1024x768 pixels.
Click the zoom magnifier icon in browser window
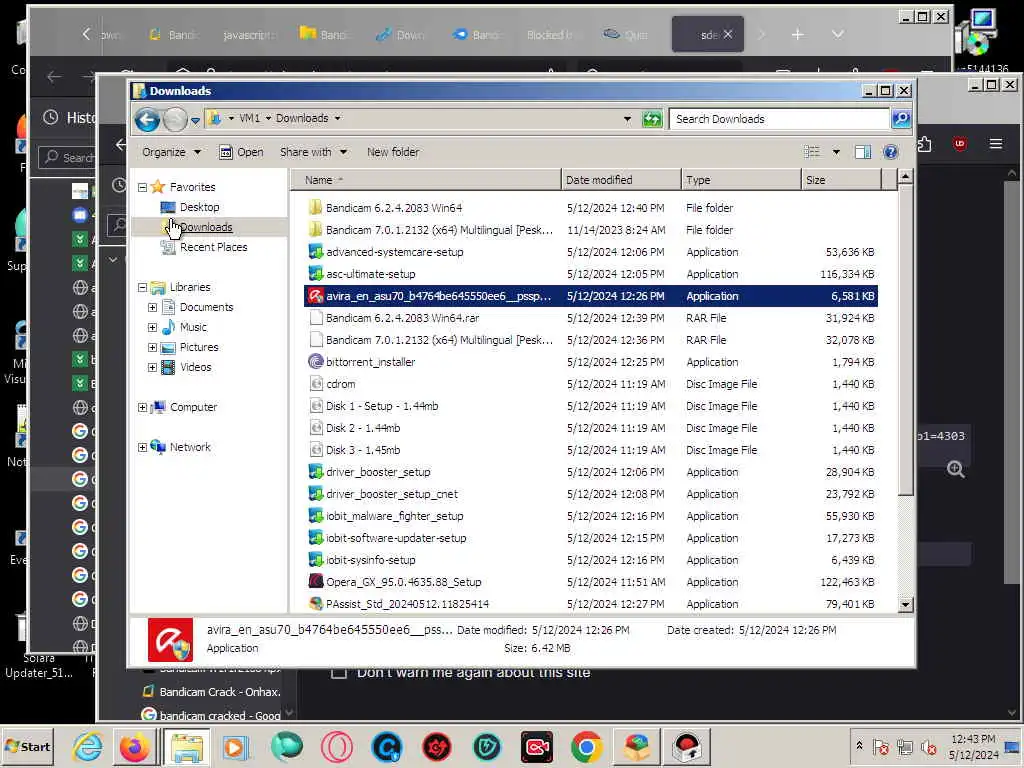coord(955,470)
